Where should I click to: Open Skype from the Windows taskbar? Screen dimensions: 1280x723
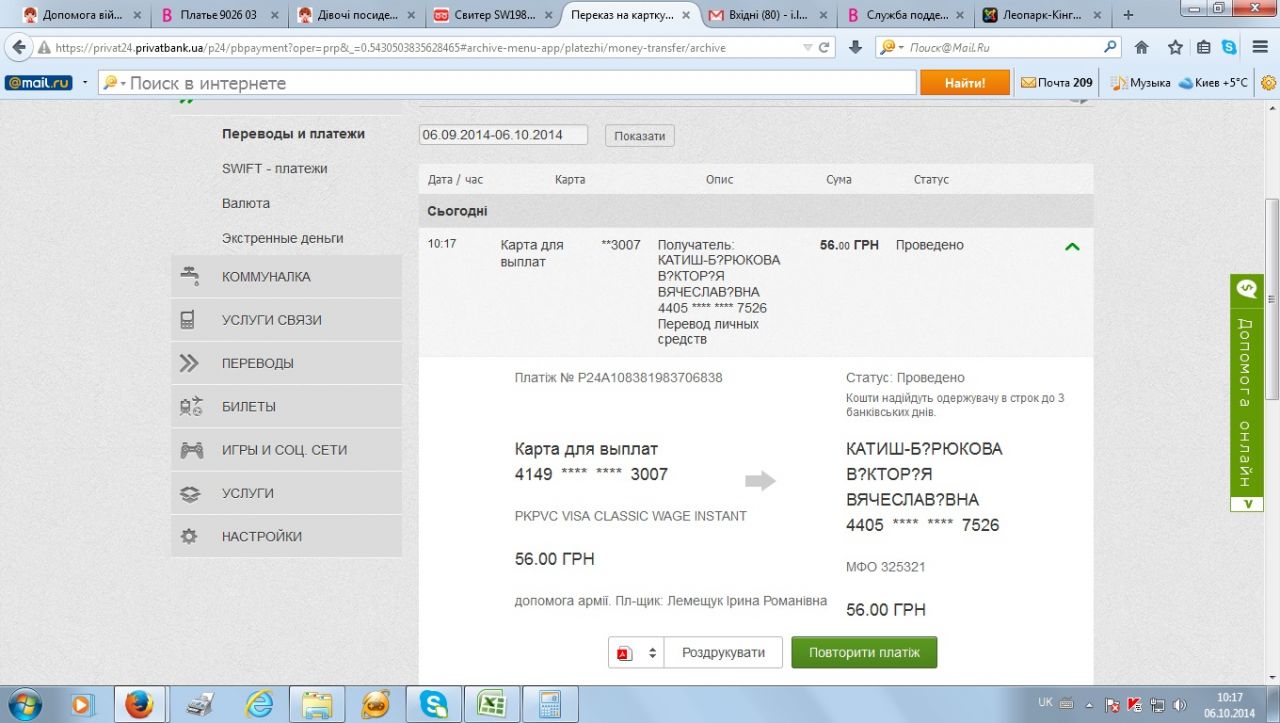tap(434, 705)
